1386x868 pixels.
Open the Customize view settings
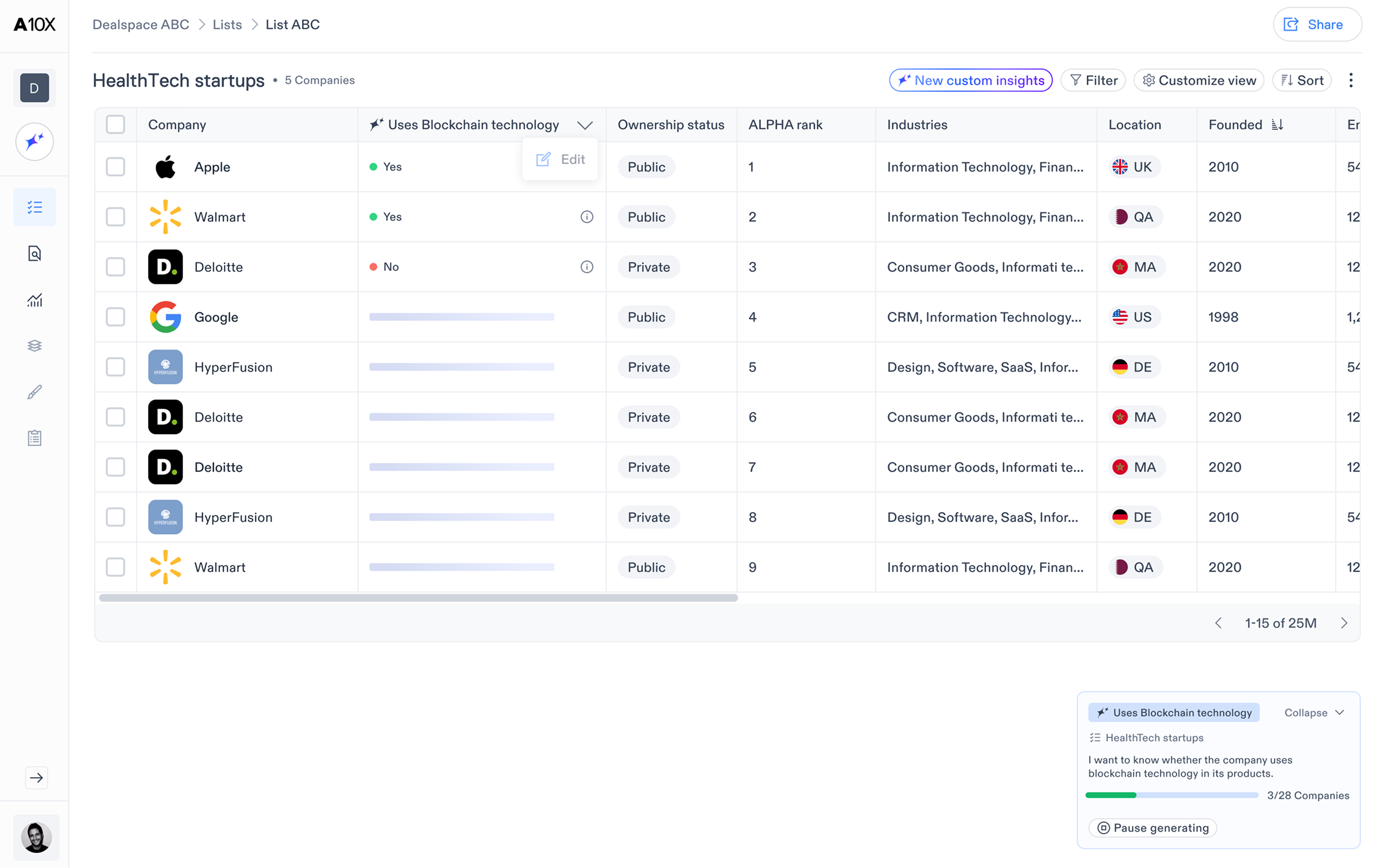[x=1198, y=80]
